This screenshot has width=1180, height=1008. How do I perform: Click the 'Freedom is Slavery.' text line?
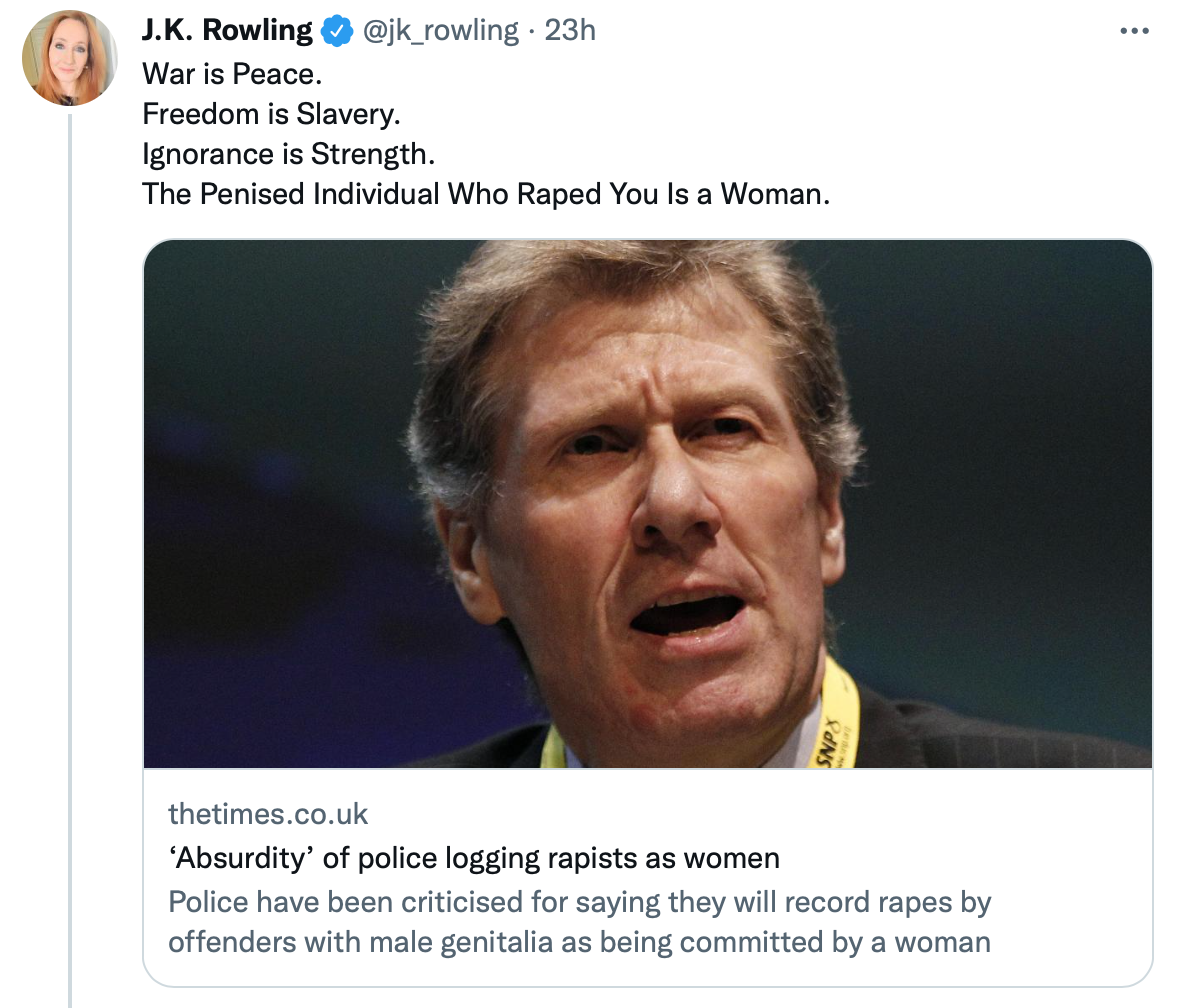point(271,114)
